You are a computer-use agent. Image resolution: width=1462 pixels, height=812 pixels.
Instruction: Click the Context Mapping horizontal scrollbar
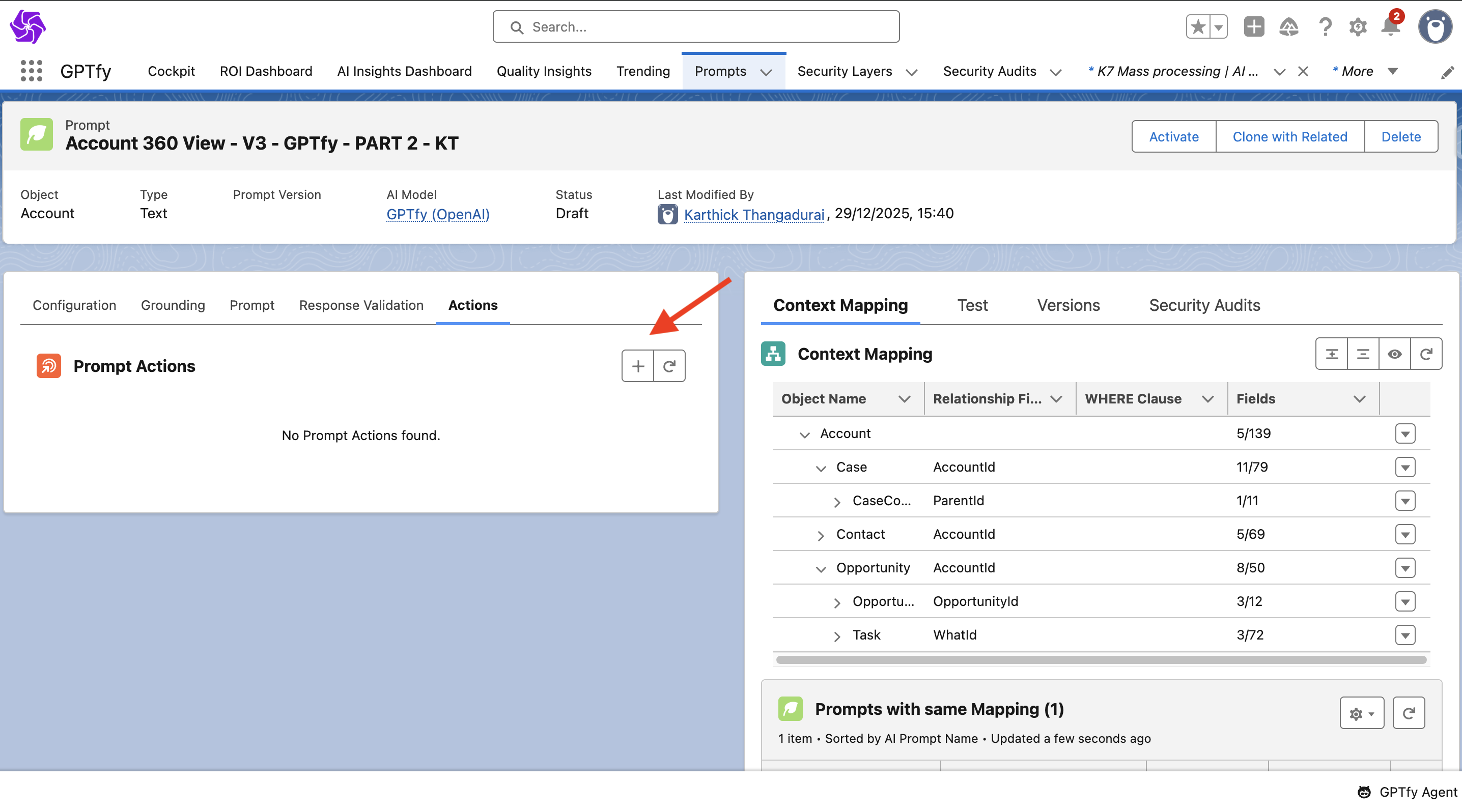point(1101,659)
